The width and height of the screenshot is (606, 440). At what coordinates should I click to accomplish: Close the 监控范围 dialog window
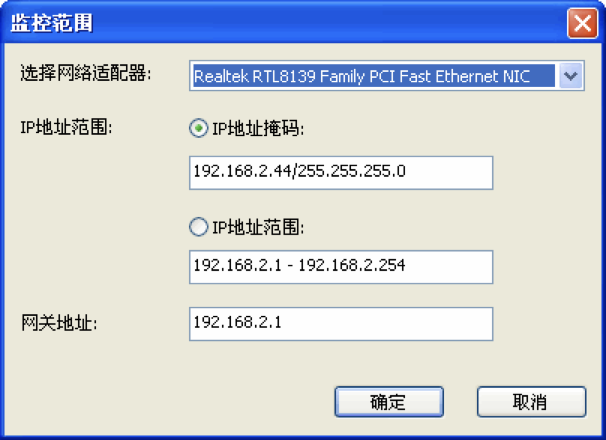[x=582, y=23]
